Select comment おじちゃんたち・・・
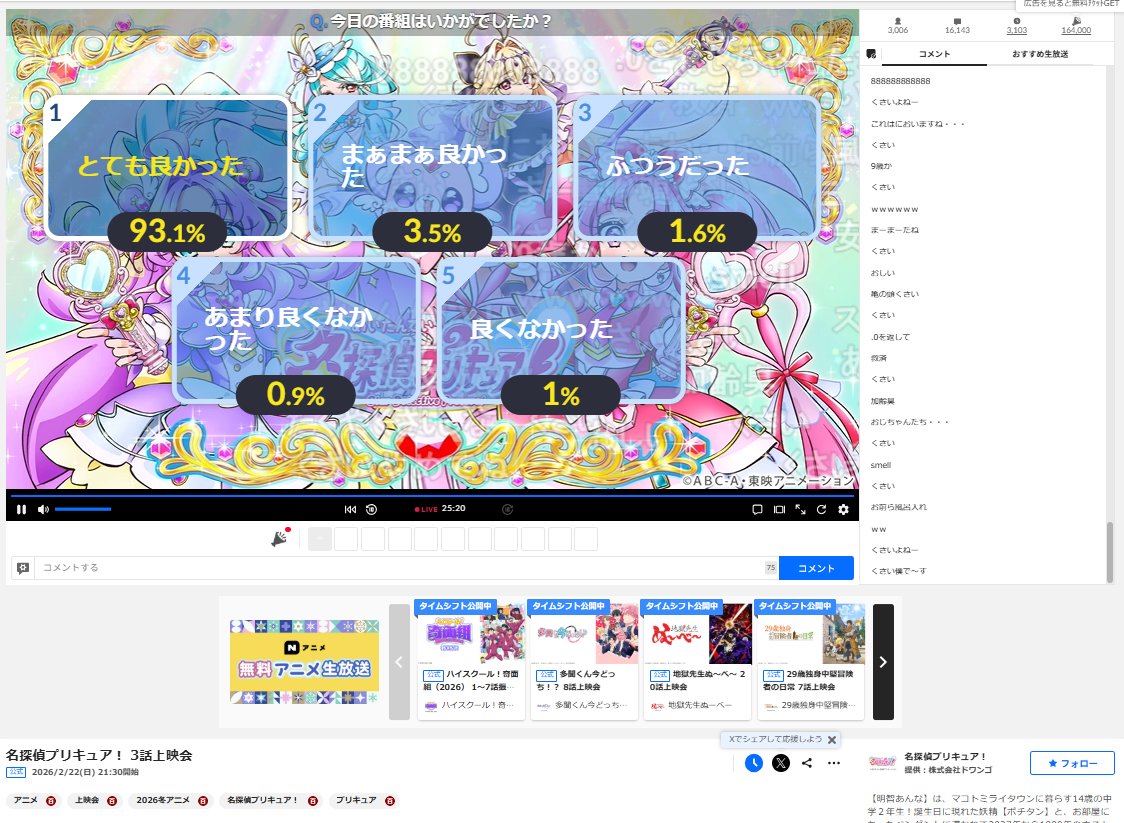This screenshot has height=823, width=1124. 910,422
